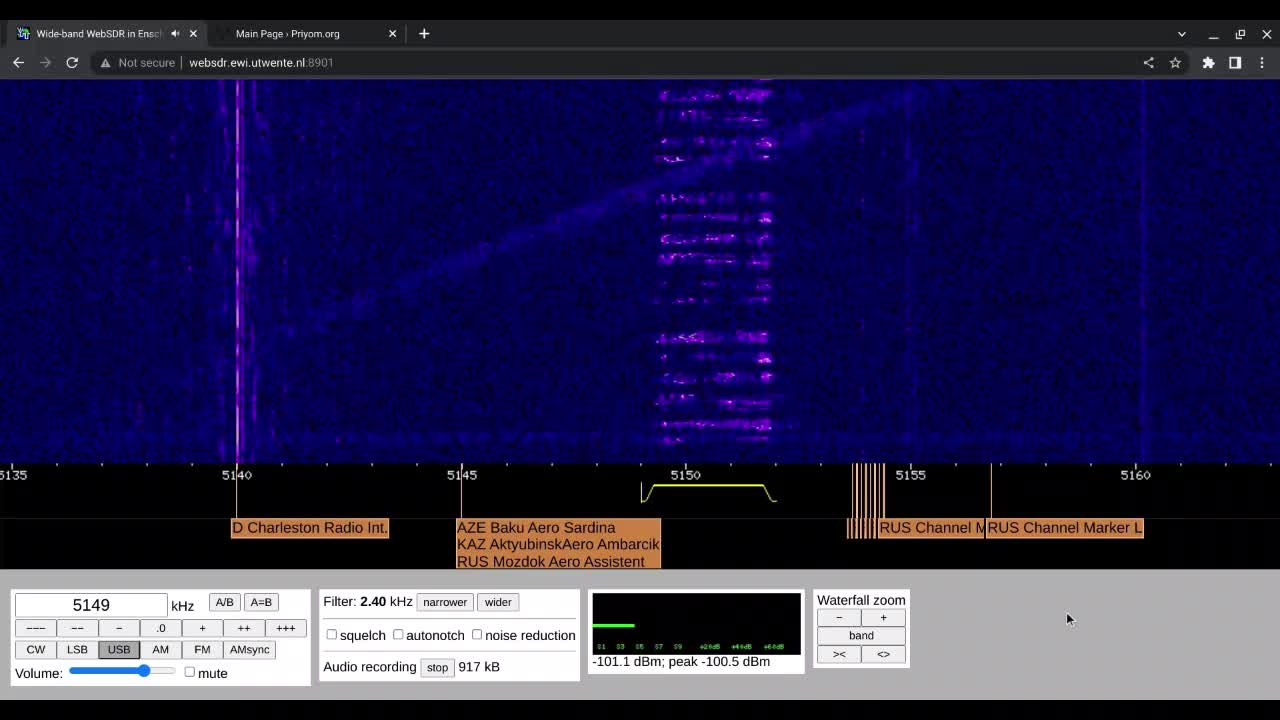Click waterfall zoom >< button
The width and height of the screenshot is (1280, 720).
coord(839,654)
